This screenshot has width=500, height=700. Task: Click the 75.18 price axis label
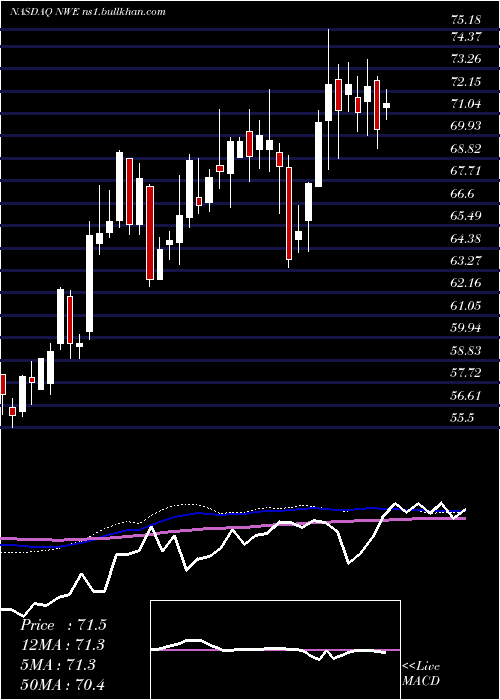465,20
